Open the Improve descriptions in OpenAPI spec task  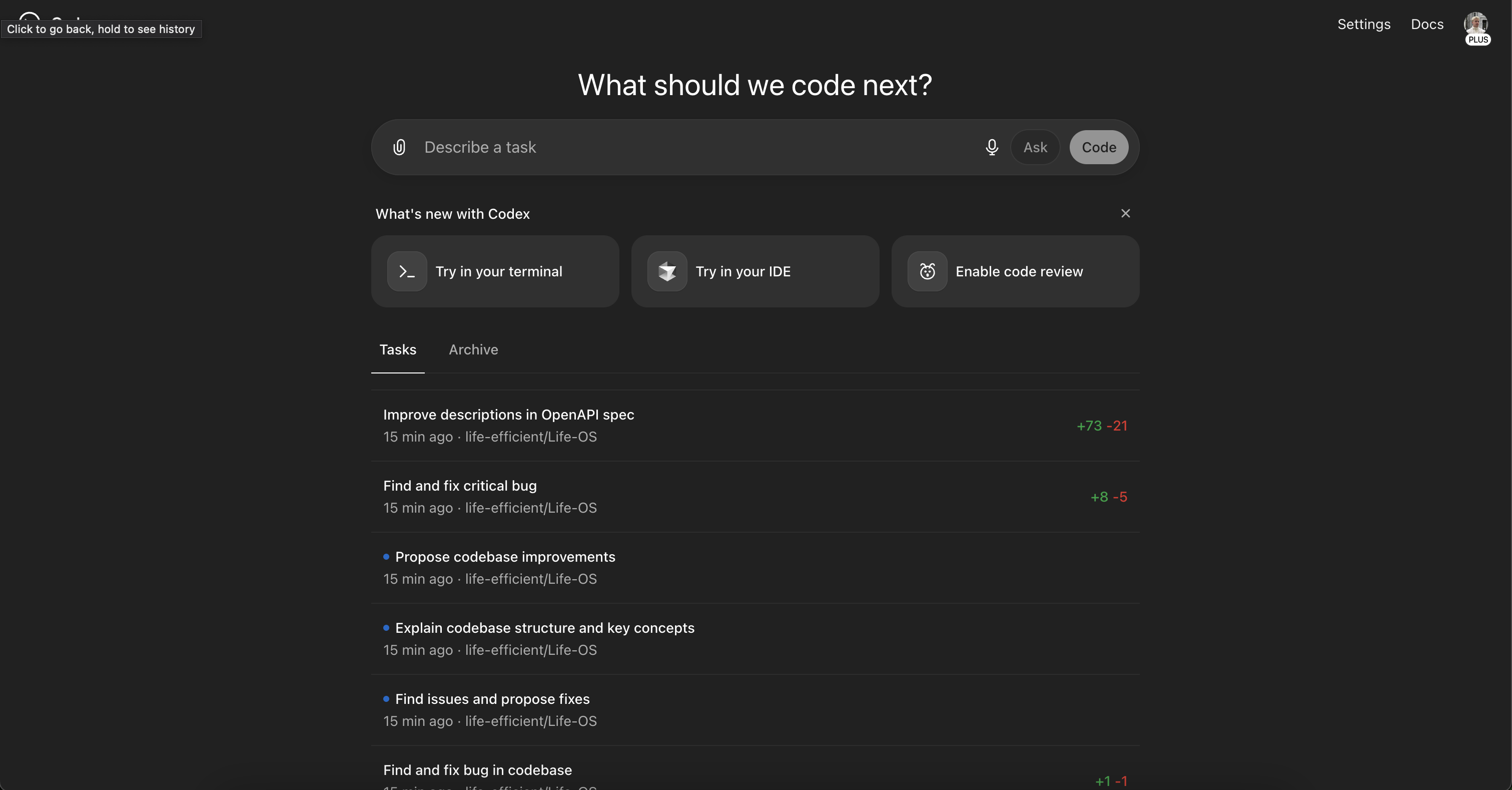click(508, 415)
